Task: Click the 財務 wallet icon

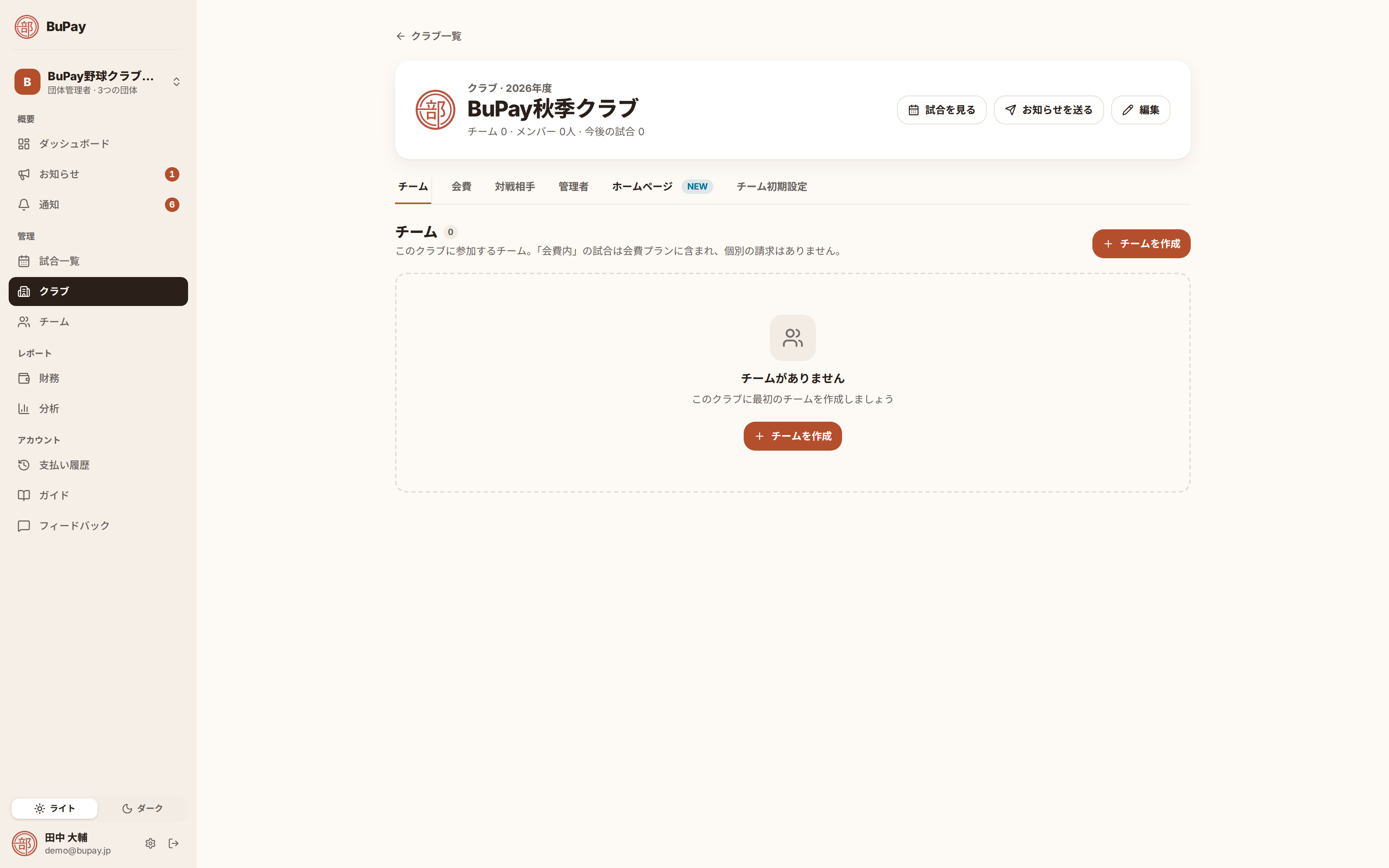Action: point(24,378)
